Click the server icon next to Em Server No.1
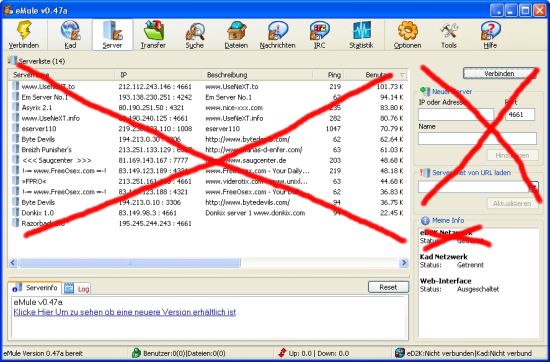 click(15, 97)
